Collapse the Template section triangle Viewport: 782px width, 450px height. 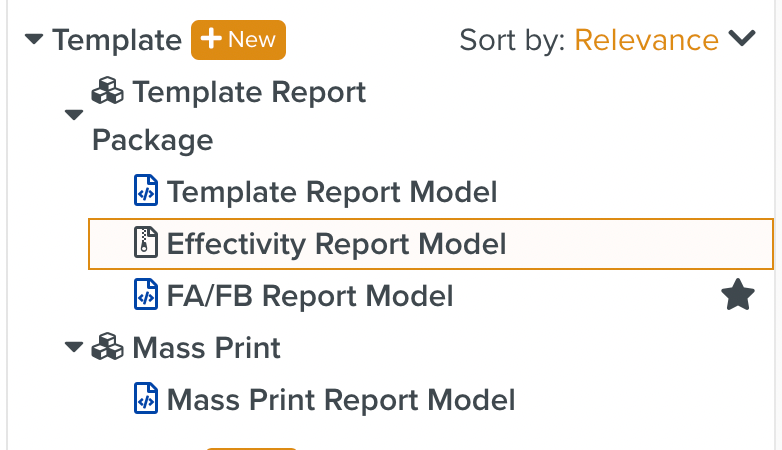pos(35,40)
